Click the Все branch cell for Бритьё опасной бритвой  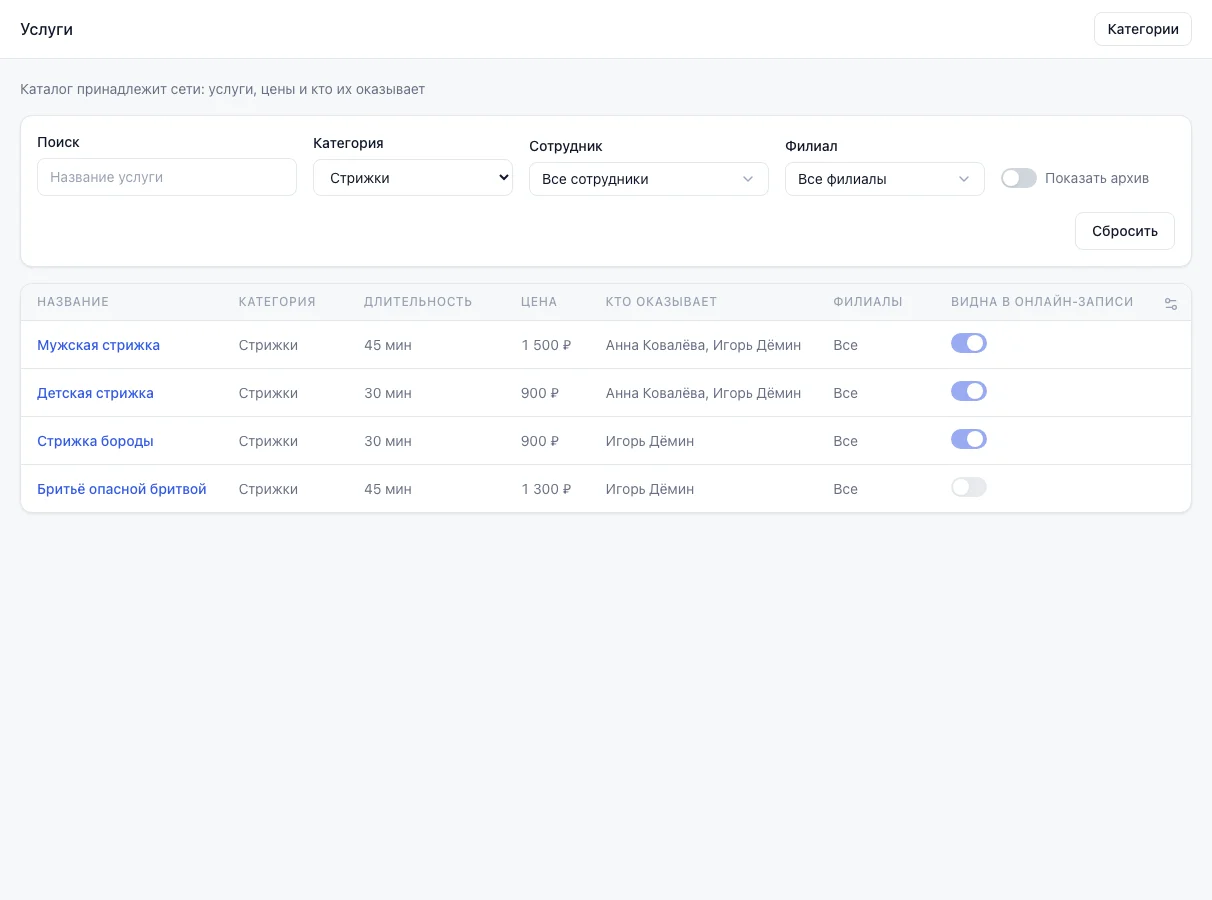[x=845, y=489]
